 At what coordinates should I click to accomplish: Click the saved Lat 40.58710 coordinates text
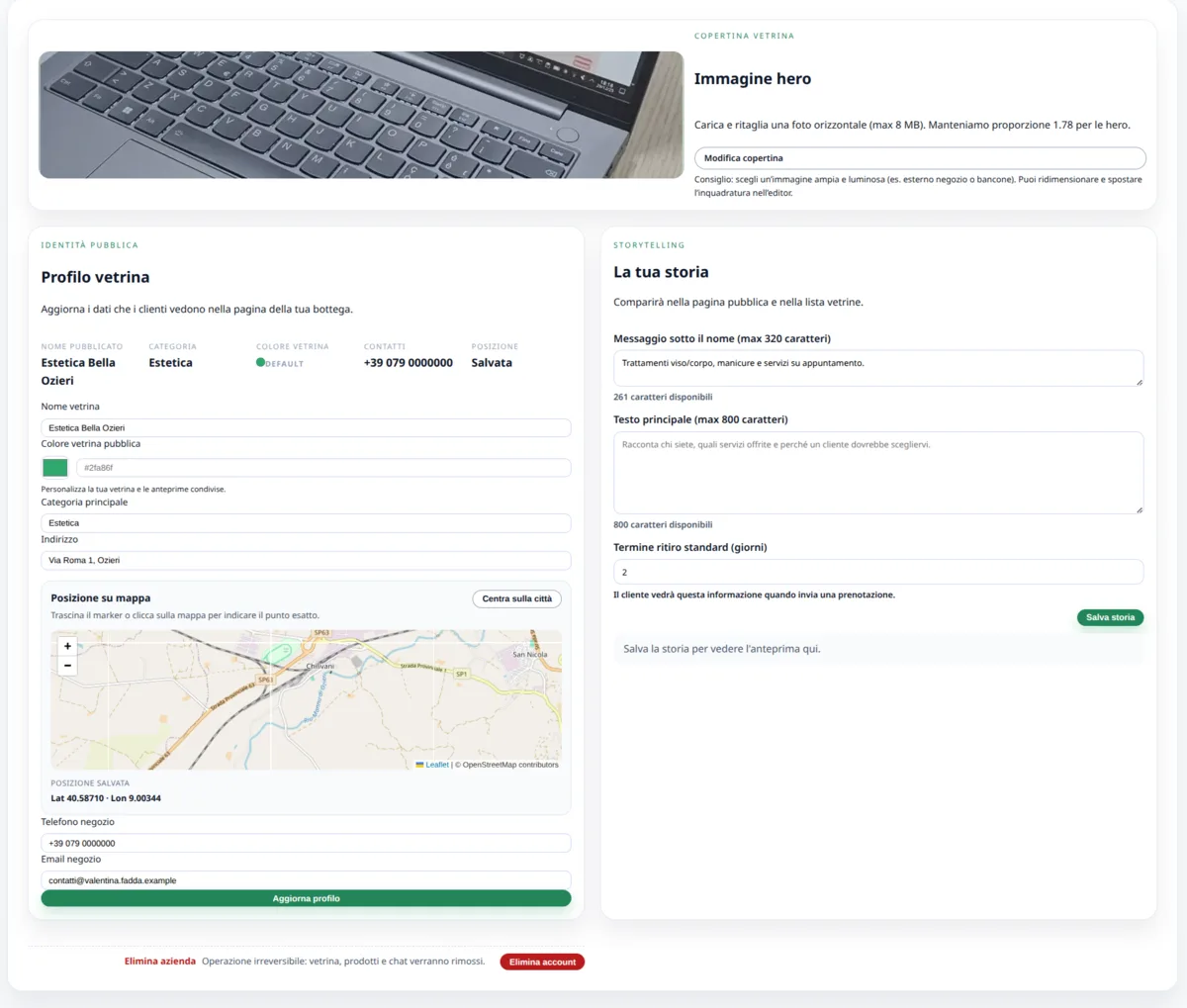click(106, 798)
